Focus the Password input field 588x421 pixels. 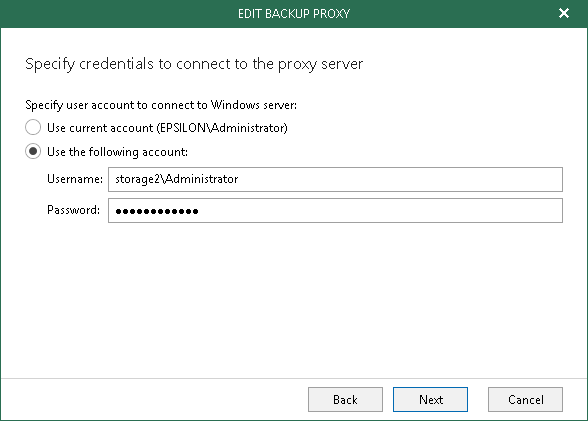335,210
